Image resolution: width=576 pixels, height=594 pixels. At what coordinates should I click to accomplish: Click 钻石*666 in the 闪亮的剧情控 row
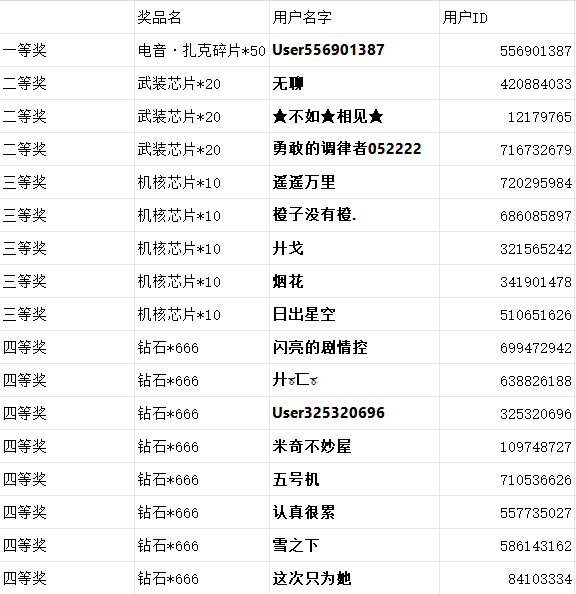(202, 347)
